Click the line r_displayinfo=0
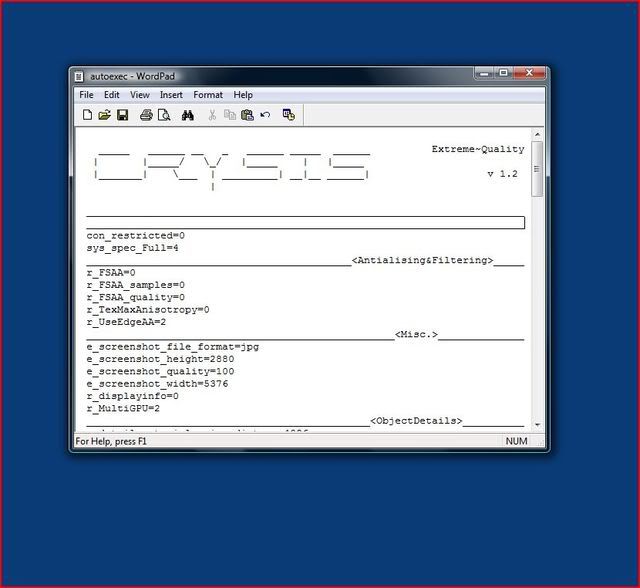 coord(132,396)
